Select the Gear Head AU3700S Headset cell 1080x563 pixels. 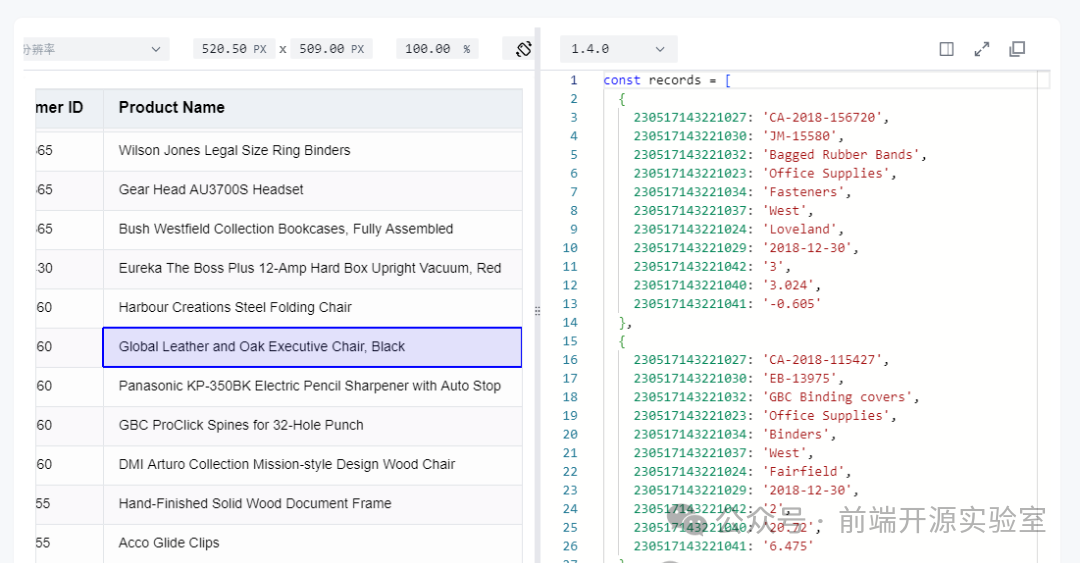click(x=313, y=190)
